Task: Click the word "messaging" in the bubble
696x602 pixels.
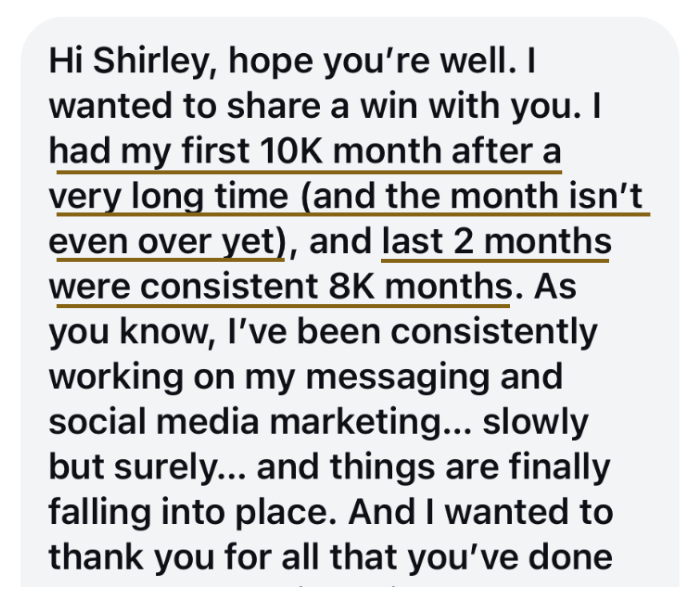Action: [x=398, y=377]
